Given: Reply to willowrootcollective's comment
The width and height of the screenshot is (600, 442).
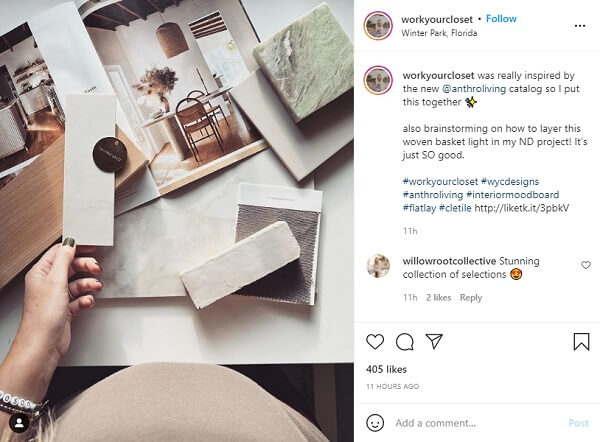Looking at the screenshot, I should [471, 298].
